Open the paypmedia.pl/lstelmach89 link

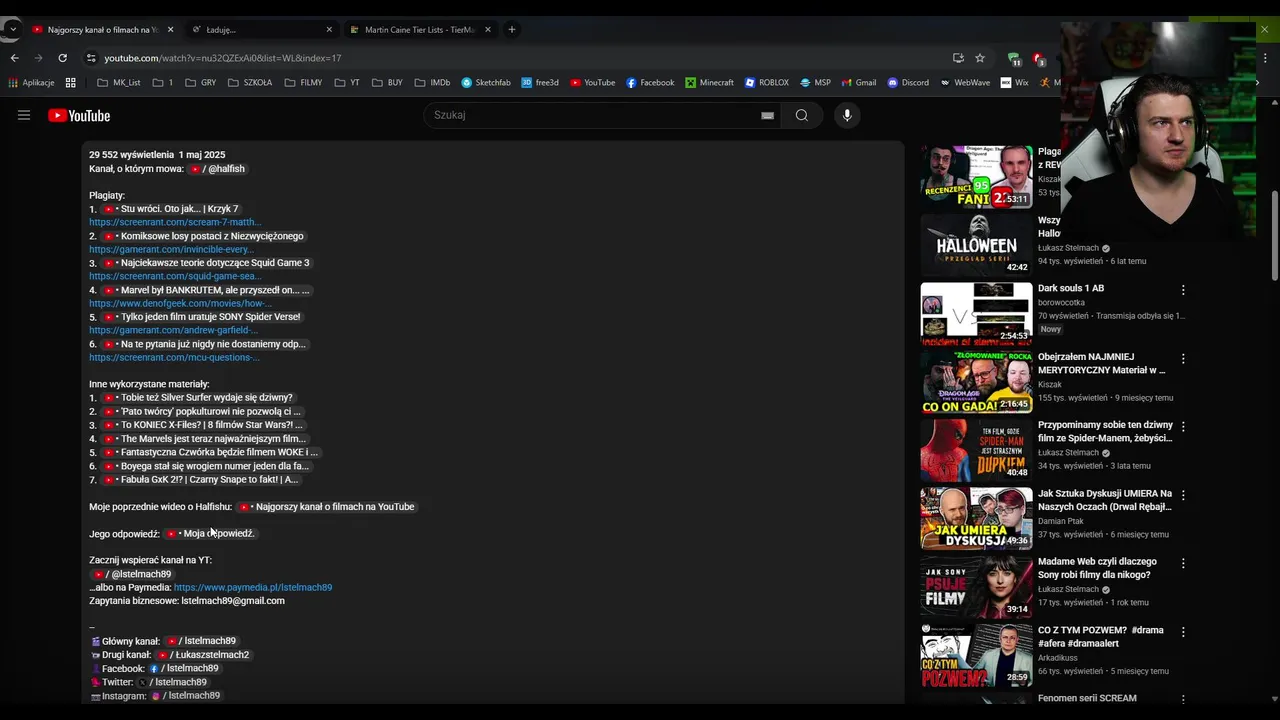253,588
